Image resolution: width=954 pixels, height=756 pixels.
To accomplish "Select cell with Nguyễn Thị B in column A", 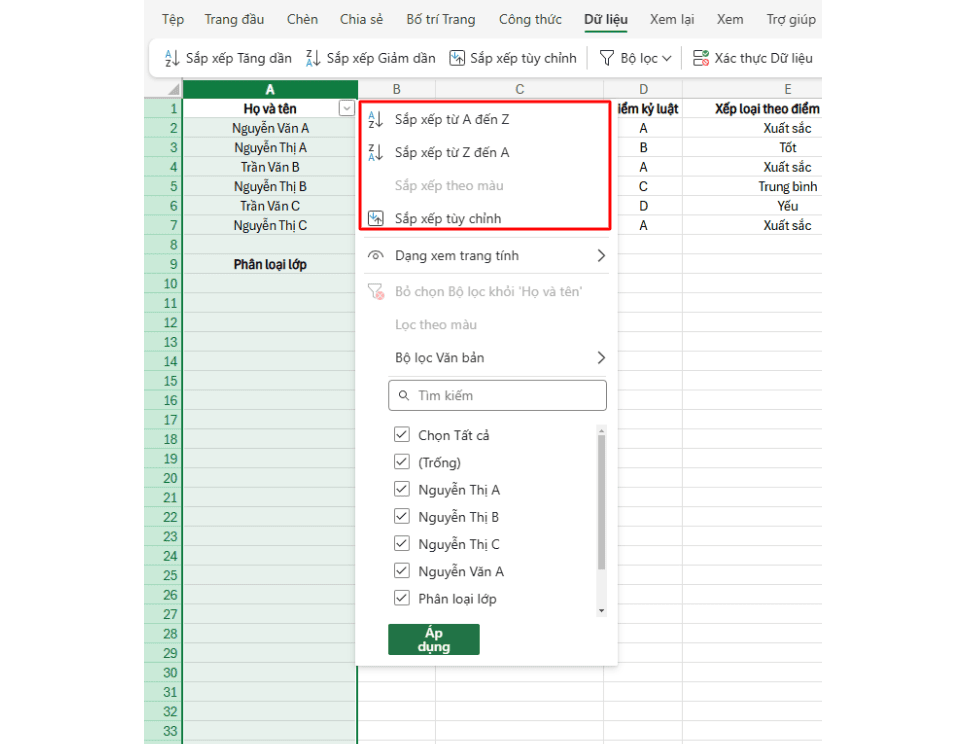I will click(270, 187).
